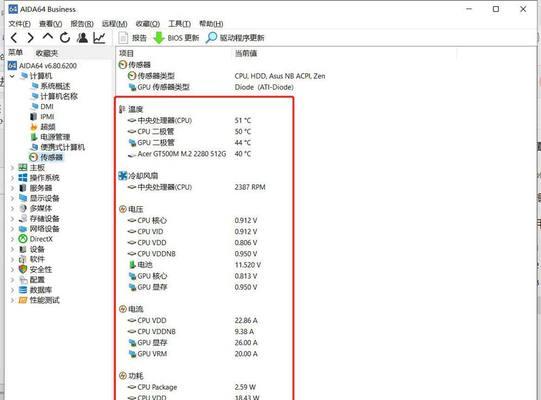The width and height of the screenshot is (541, 400).
Task: Open the user manage icon in toolbar
Action: (x=82, y=38)
